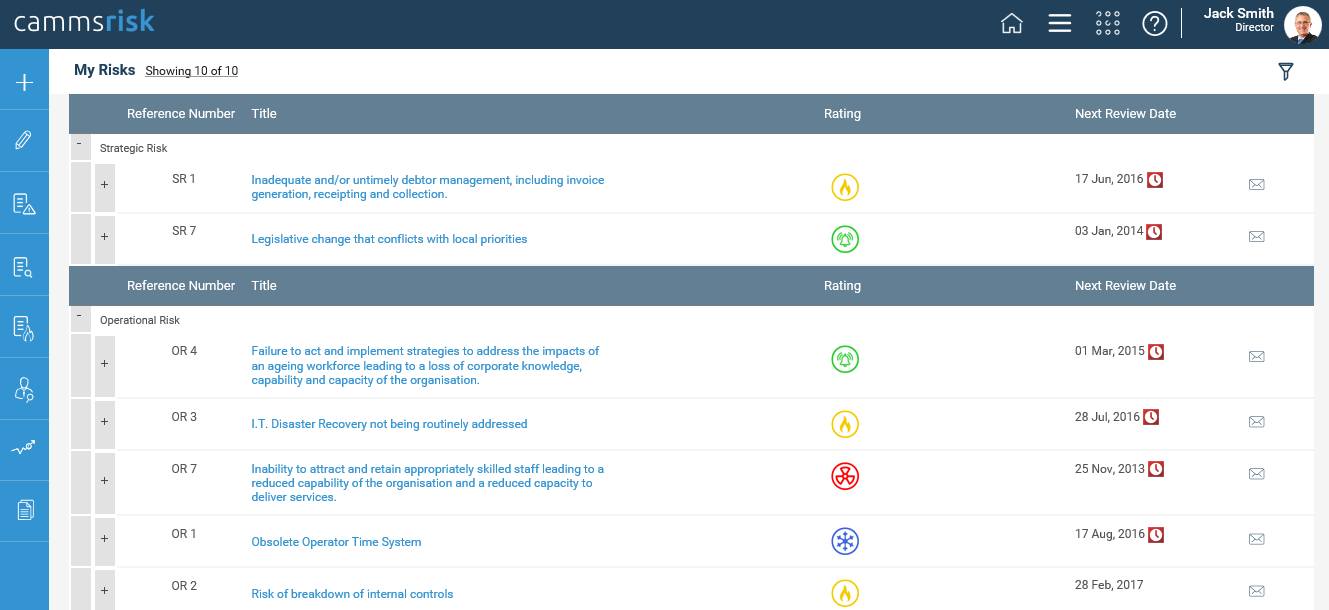The image size is (1329, 610).
Task: Expand the OR 3 risk row
Action: click(105, 422)
